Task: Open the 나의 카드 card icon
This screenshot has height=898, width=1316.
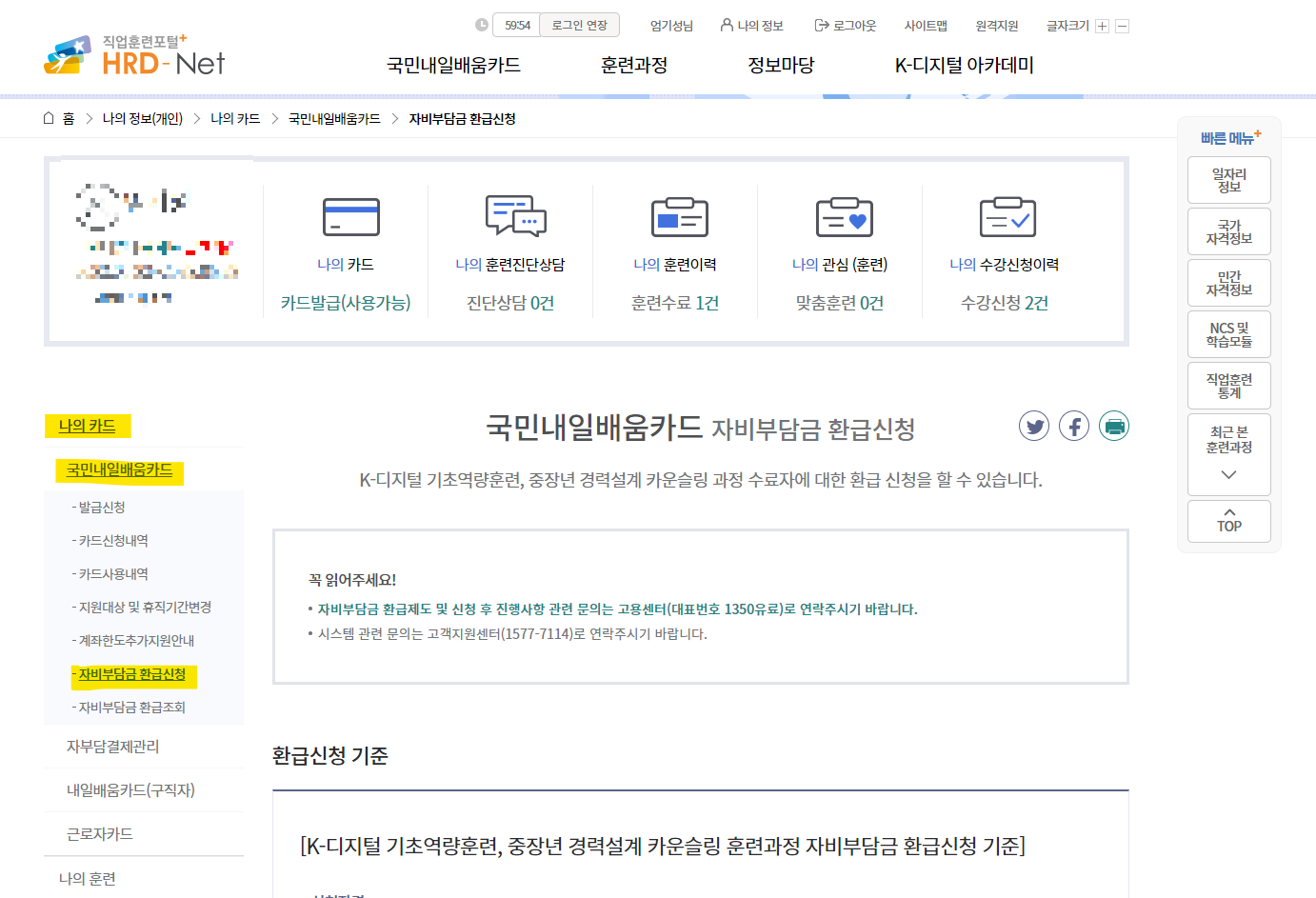Action: (351, 217)
